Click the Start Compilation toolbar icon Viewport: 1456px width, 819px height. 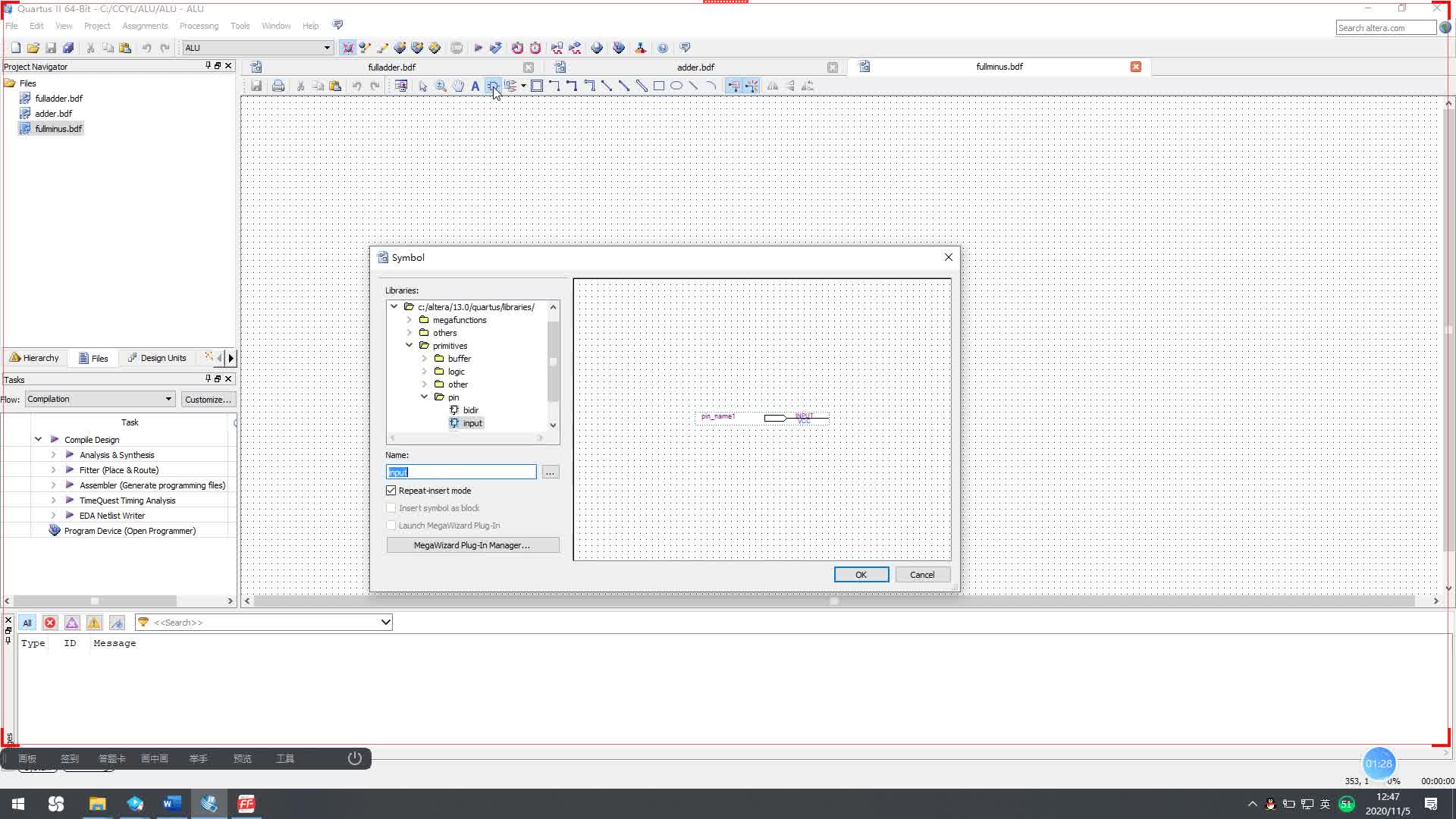[x=478, y=47]
